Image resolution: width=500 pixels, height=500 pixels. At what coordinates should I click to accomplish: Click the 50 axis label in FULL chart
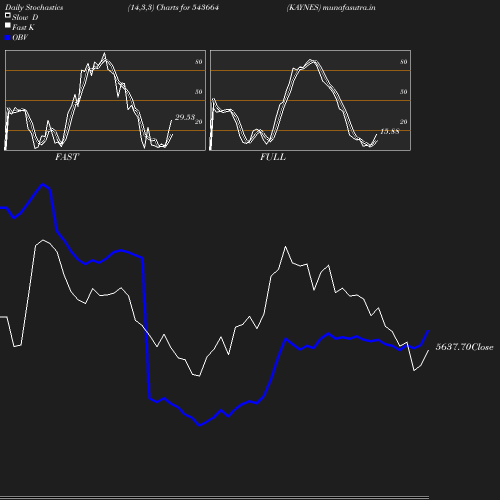click(403, 92)
